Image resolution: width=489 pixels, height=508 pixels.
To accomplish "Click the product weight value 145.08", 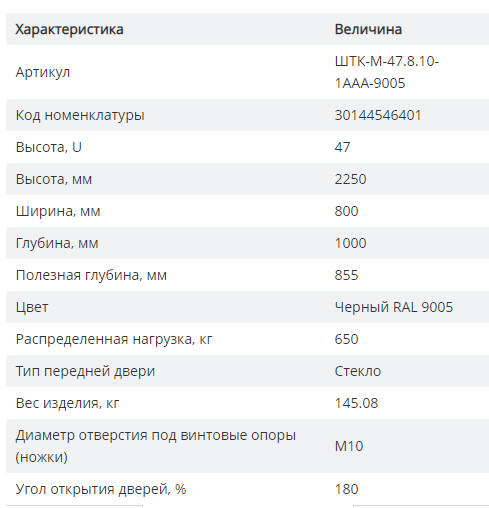I will pyautogui.click(x=356, y=403).
